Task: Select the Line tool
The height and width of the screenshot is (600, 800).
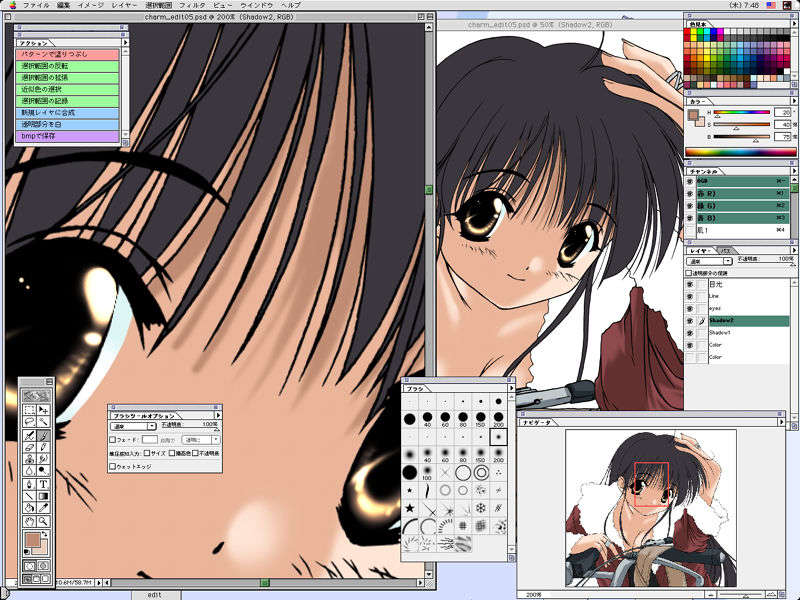Action: (30, 495)
